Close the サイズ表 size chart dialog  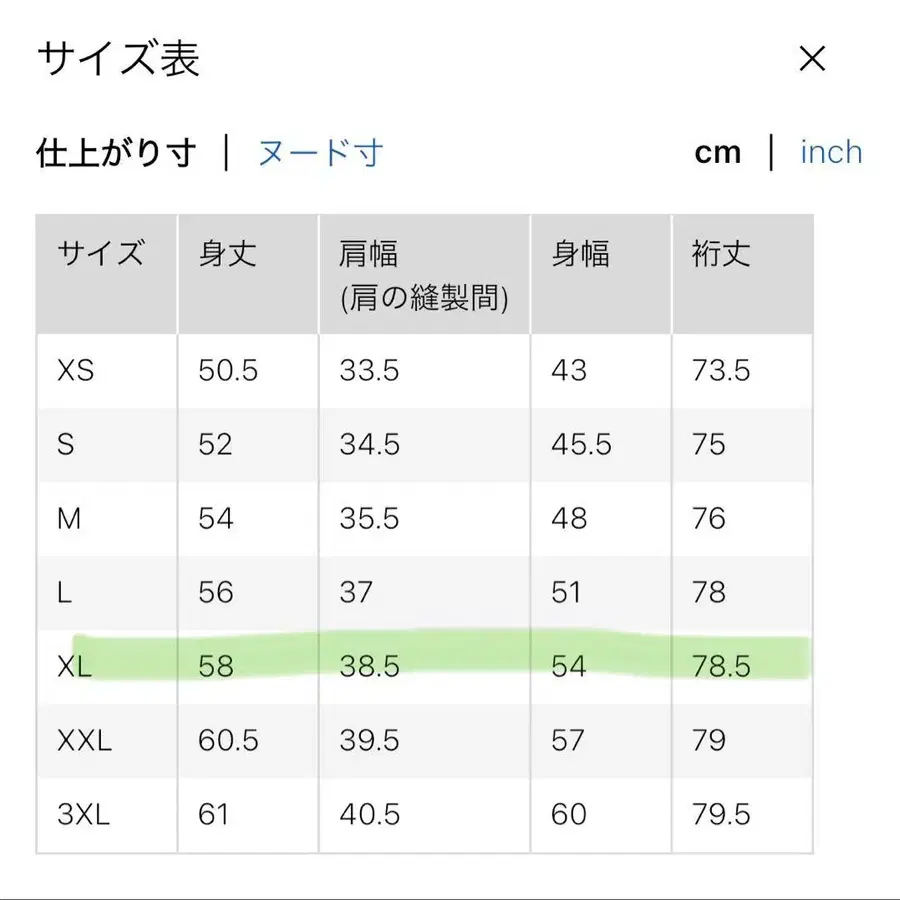[812, 58]
